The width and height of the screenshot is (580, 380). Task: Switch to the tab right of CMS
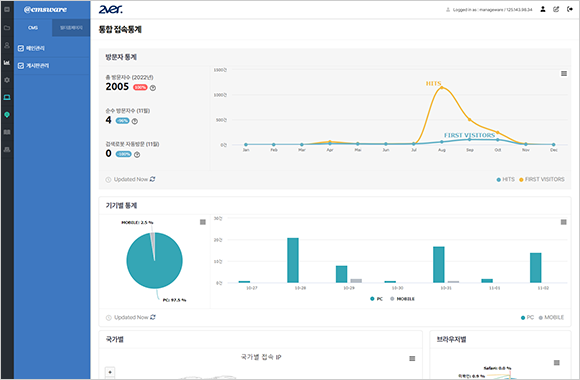click(x=71, y=28)
